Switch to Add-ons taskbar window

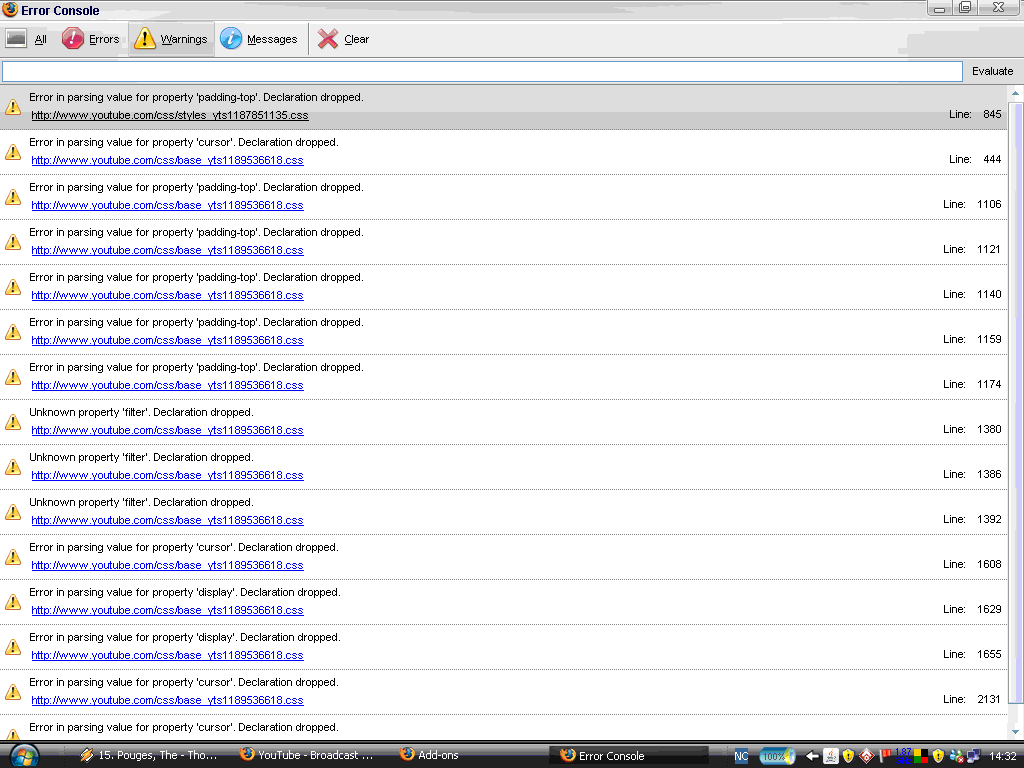click(x=430, y=756)
